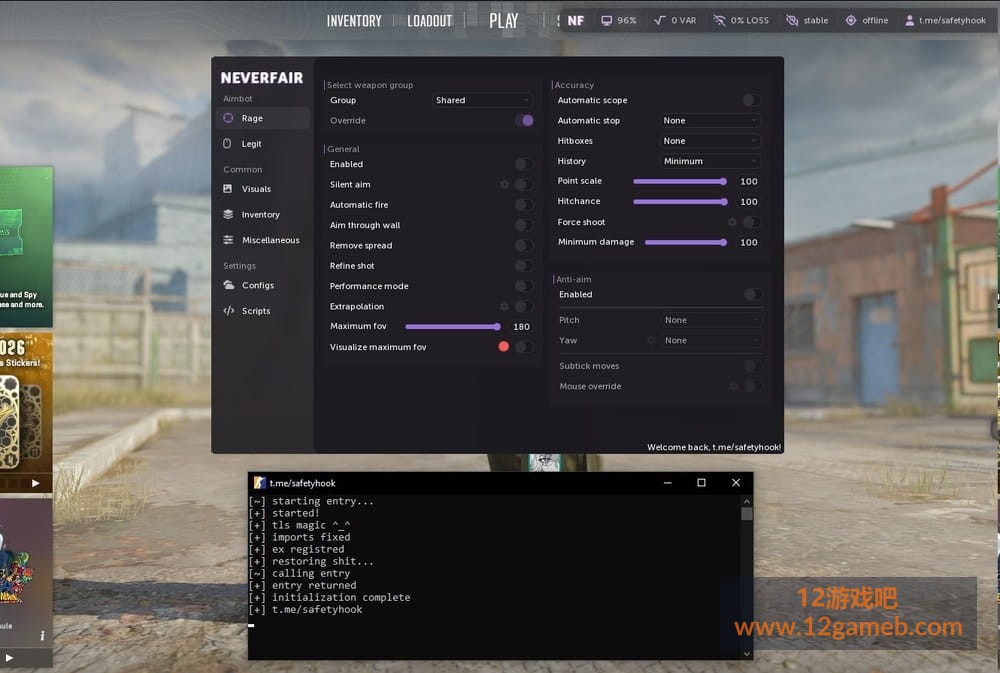Toggle Visualize maximum fov switch
1000x673 pixels.
point(524,347)
